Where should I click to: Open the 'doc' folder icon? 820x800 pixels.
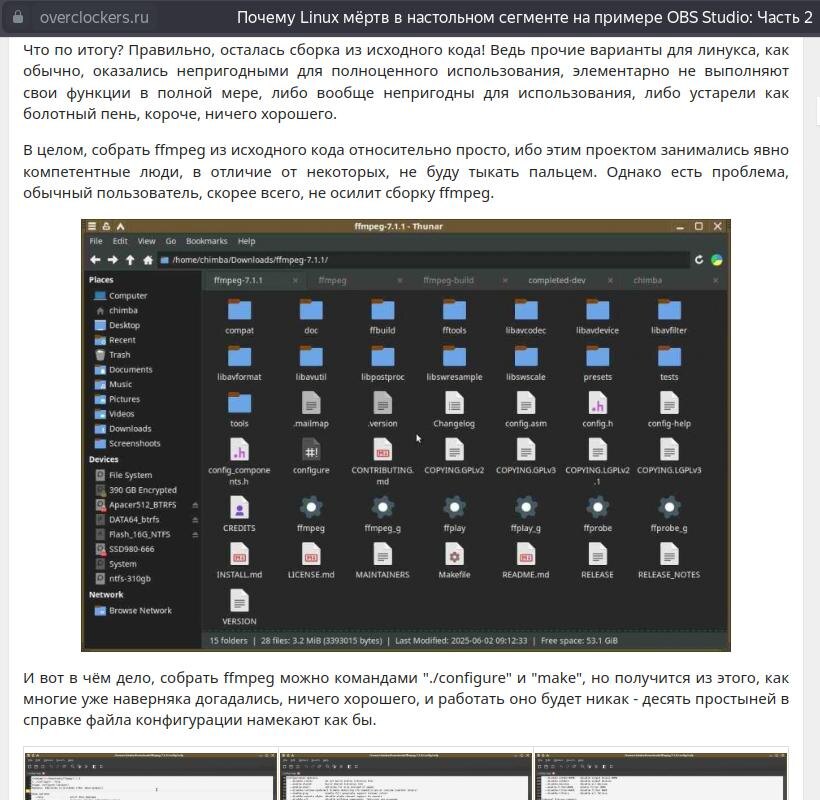(x=311, y=310)
